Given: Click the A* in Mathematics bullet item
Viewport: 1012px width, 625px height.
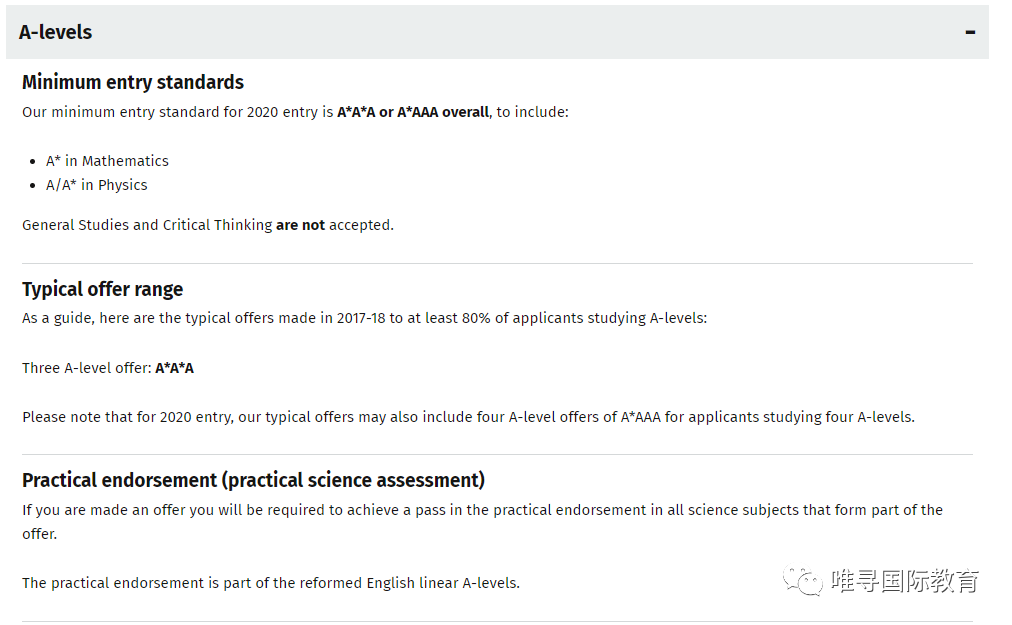Looking at the screenshot, I should (107, 161).
